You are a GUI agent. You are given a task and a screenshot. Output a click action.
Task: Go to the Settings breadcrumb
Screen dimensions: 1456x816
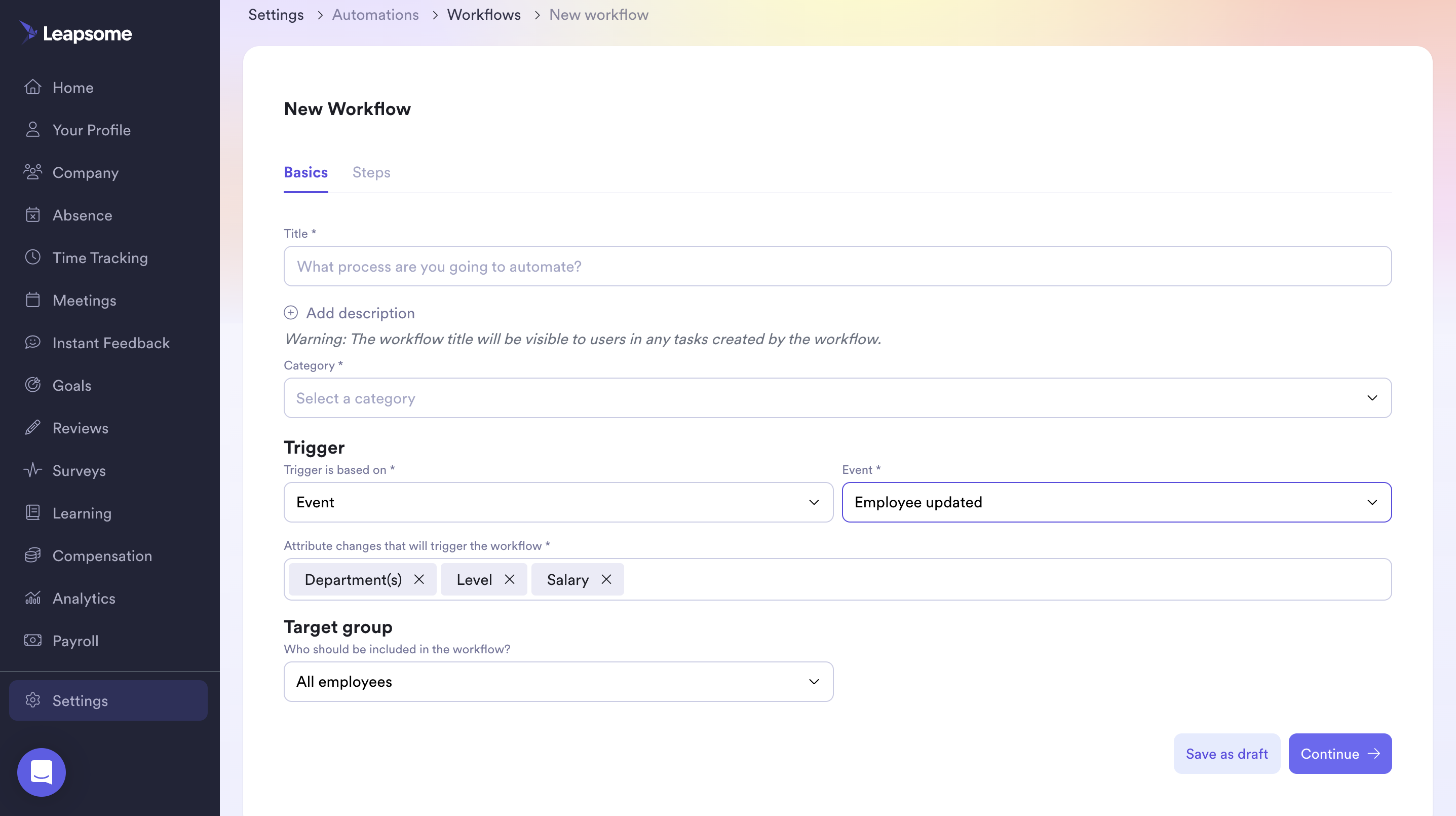coord(276,15)
